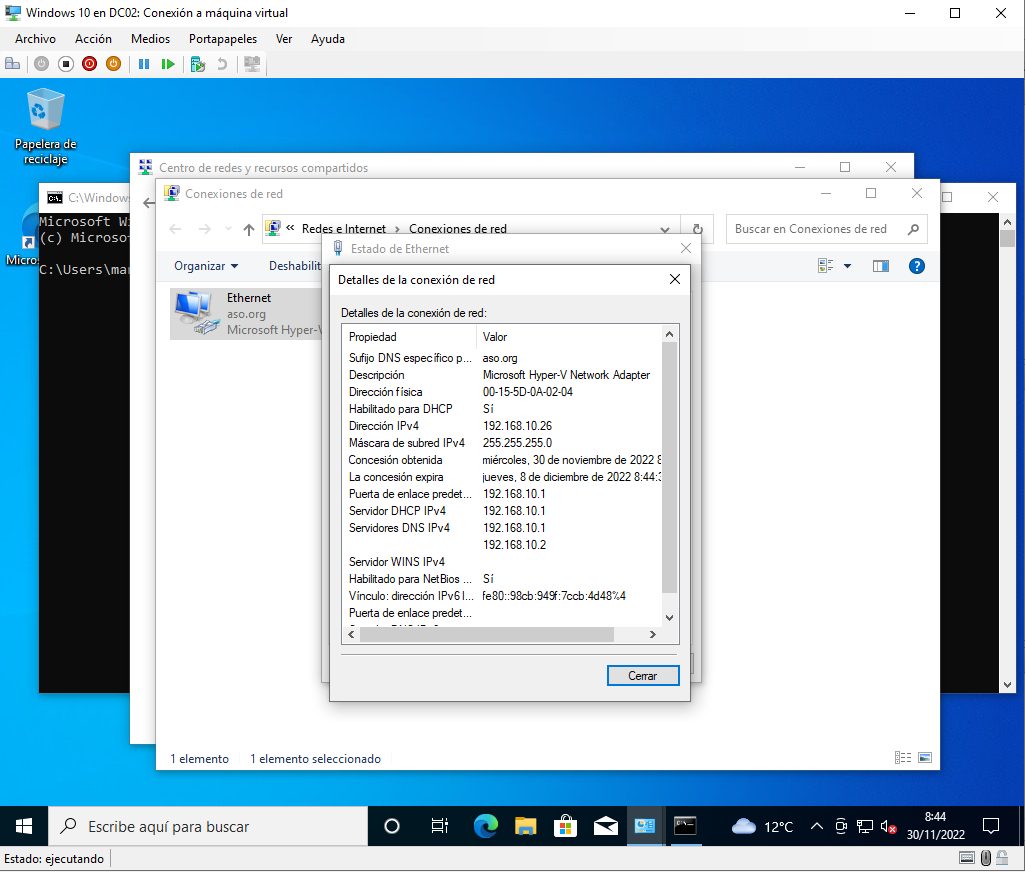
Task: Toggle the preview pane in Conexiones de red
Action: (880, 266)
